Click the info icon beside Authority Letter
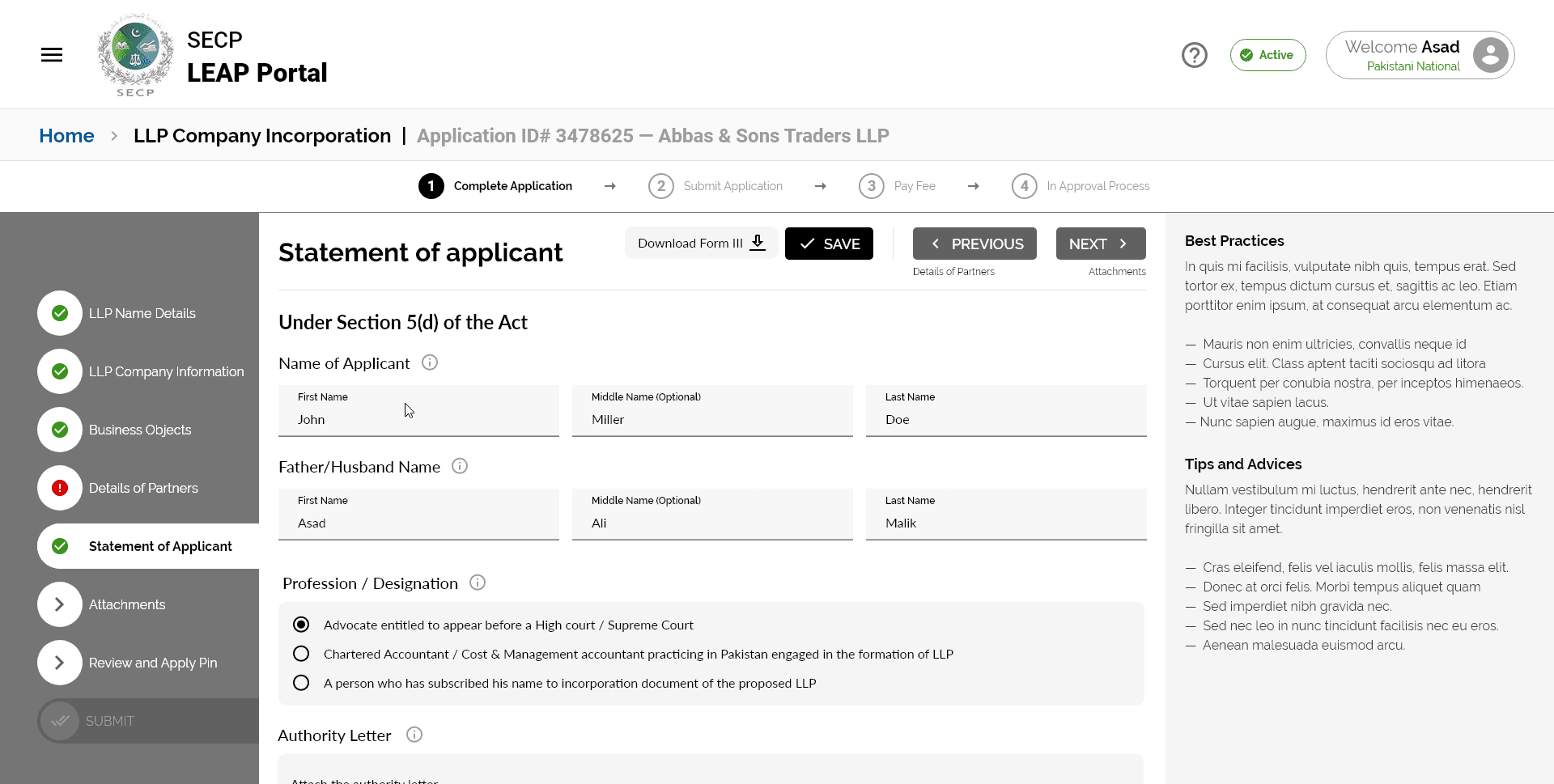 (x=414, y=735)
